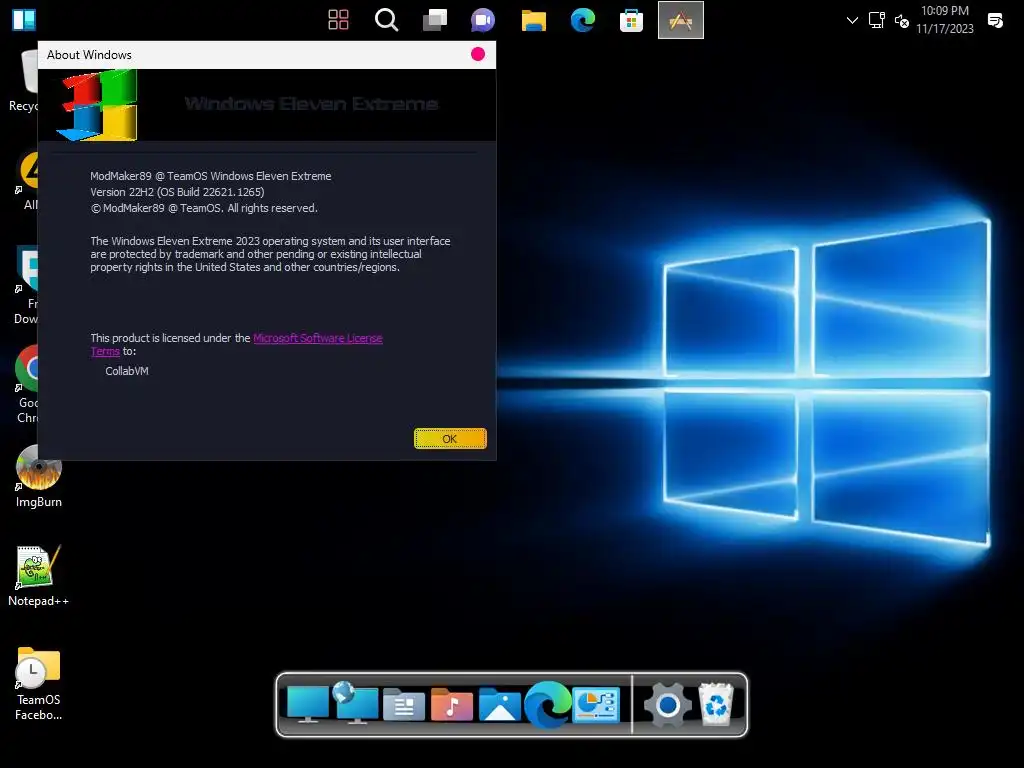
Task: Open the notification center icon
Action: [x=995, y=20]
